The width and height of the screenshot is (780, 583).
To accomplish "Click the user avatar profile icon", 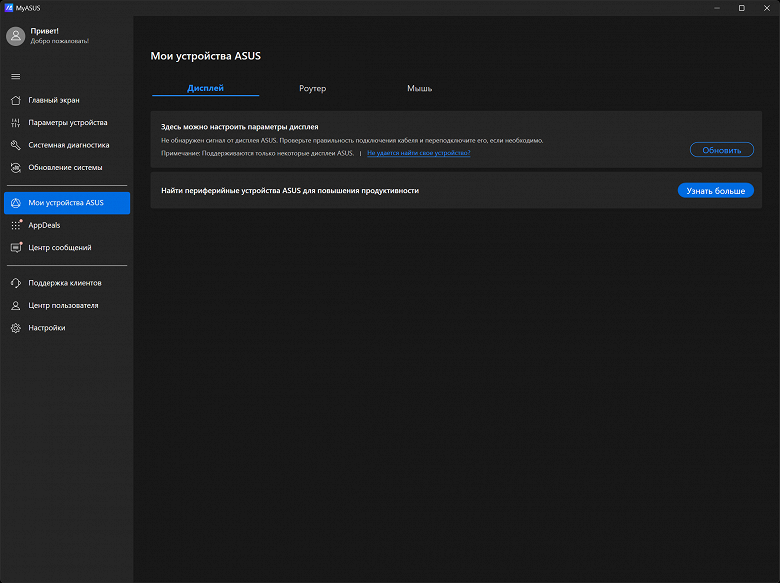I will 15,36.
